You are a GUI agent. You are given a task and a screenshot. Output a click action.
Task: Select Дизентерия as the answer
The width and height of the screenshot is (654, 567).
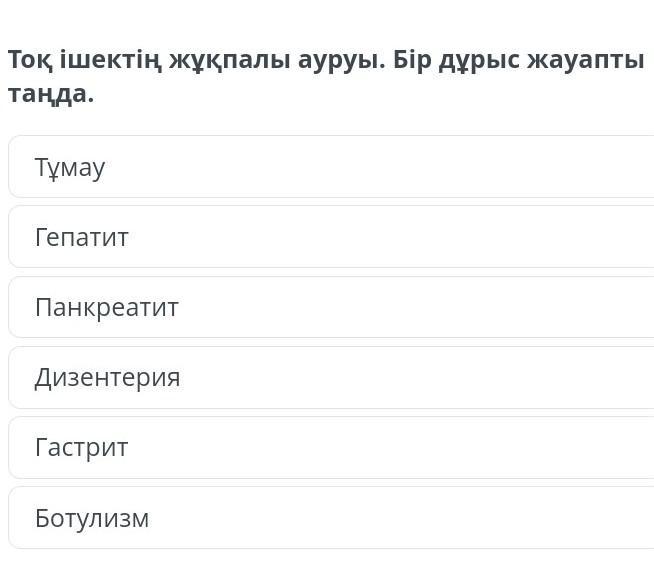(x=330, y=377)
